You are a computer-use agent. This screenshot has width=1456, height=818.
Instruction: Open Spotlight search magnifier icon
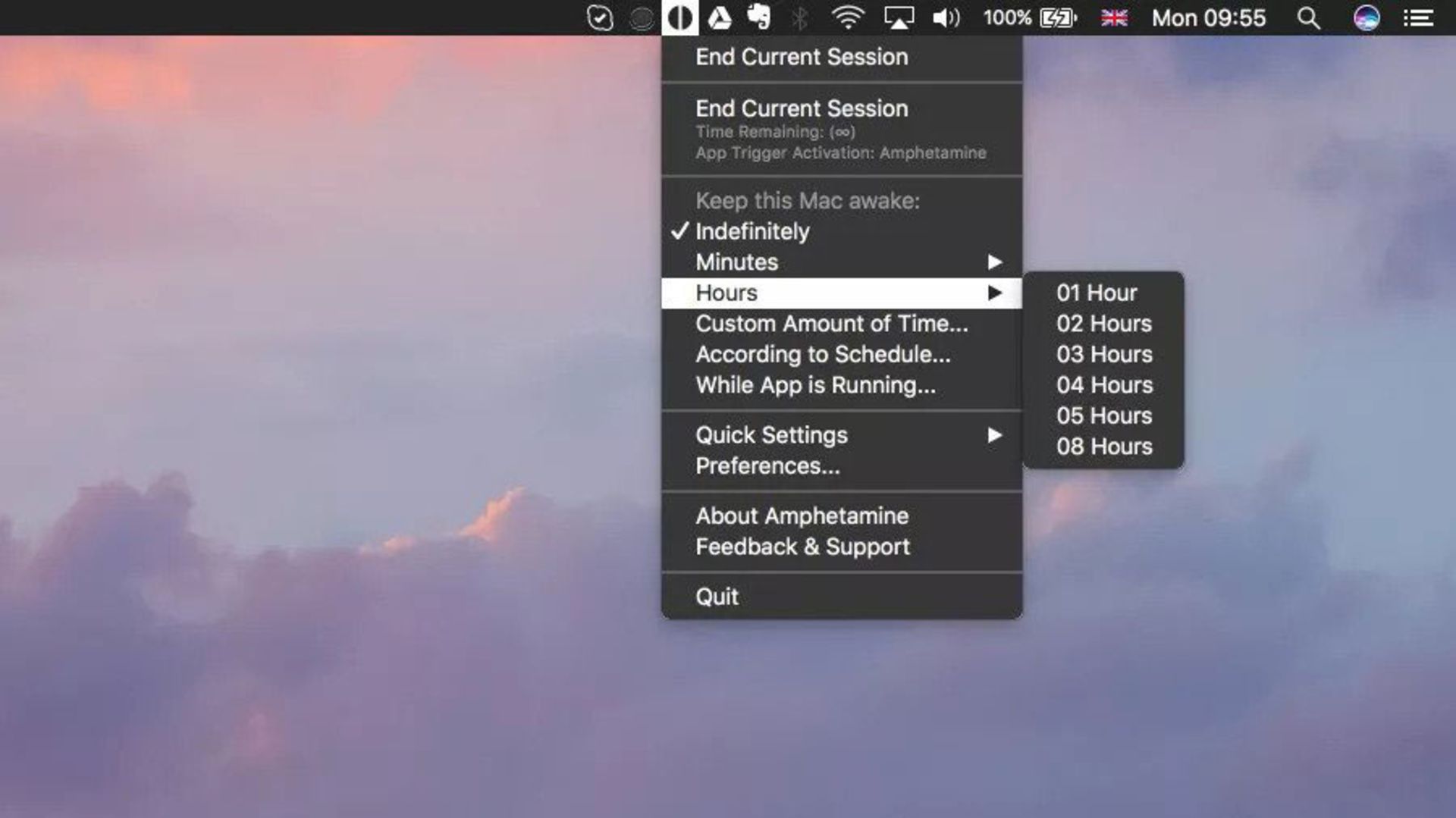tap(1309, 17)
